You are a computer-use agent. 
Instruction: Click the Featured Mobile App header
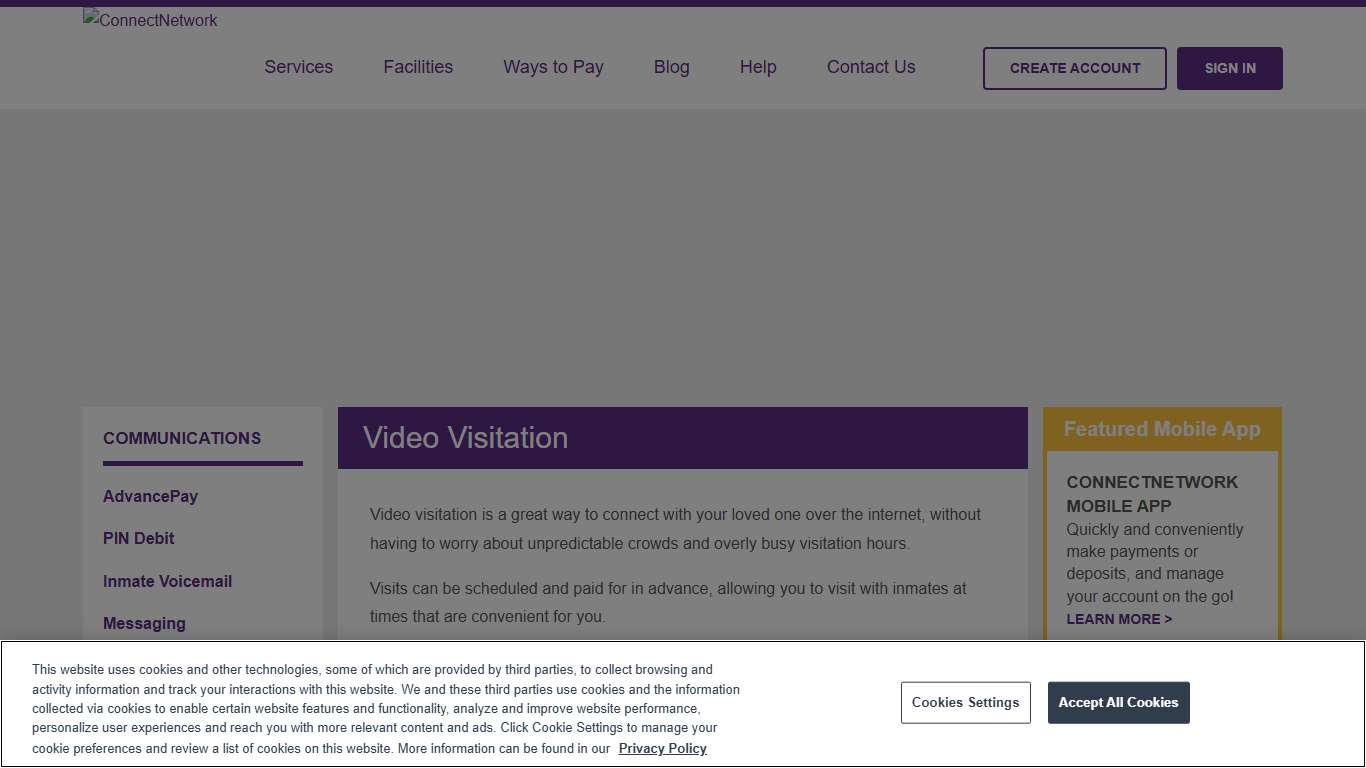coord(1162,428)
